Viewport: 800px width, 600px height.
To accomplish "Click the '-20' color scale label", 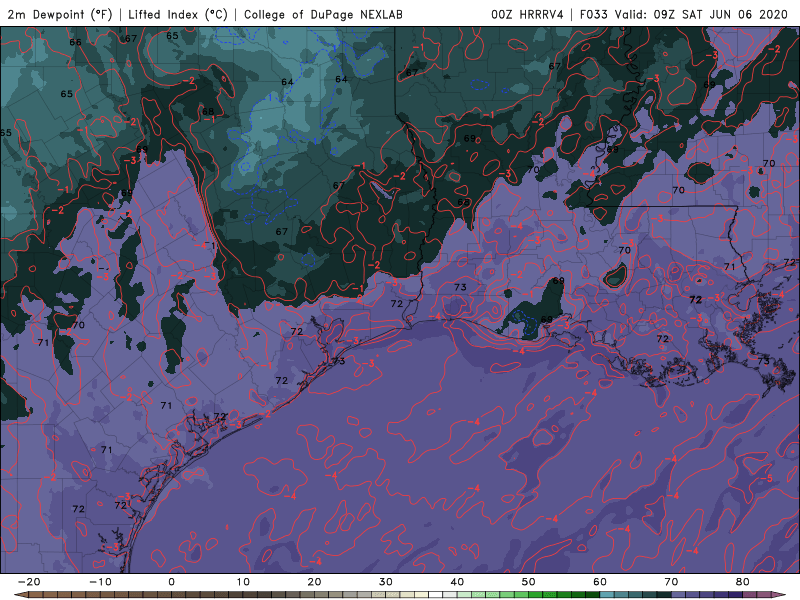I will click(29, 582).
